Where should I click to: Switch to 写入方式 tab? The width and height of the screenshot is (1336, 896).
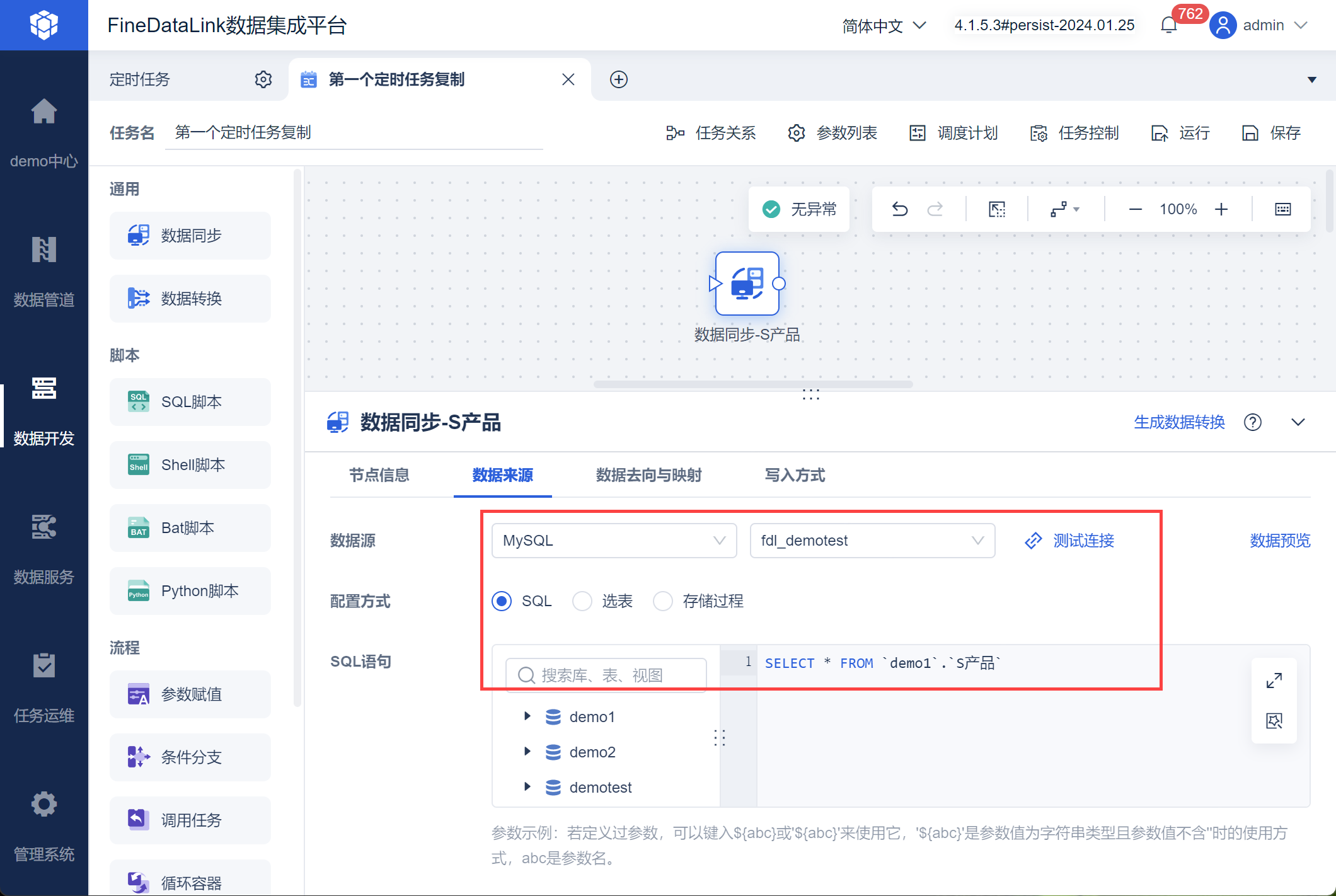coord(794,475)
